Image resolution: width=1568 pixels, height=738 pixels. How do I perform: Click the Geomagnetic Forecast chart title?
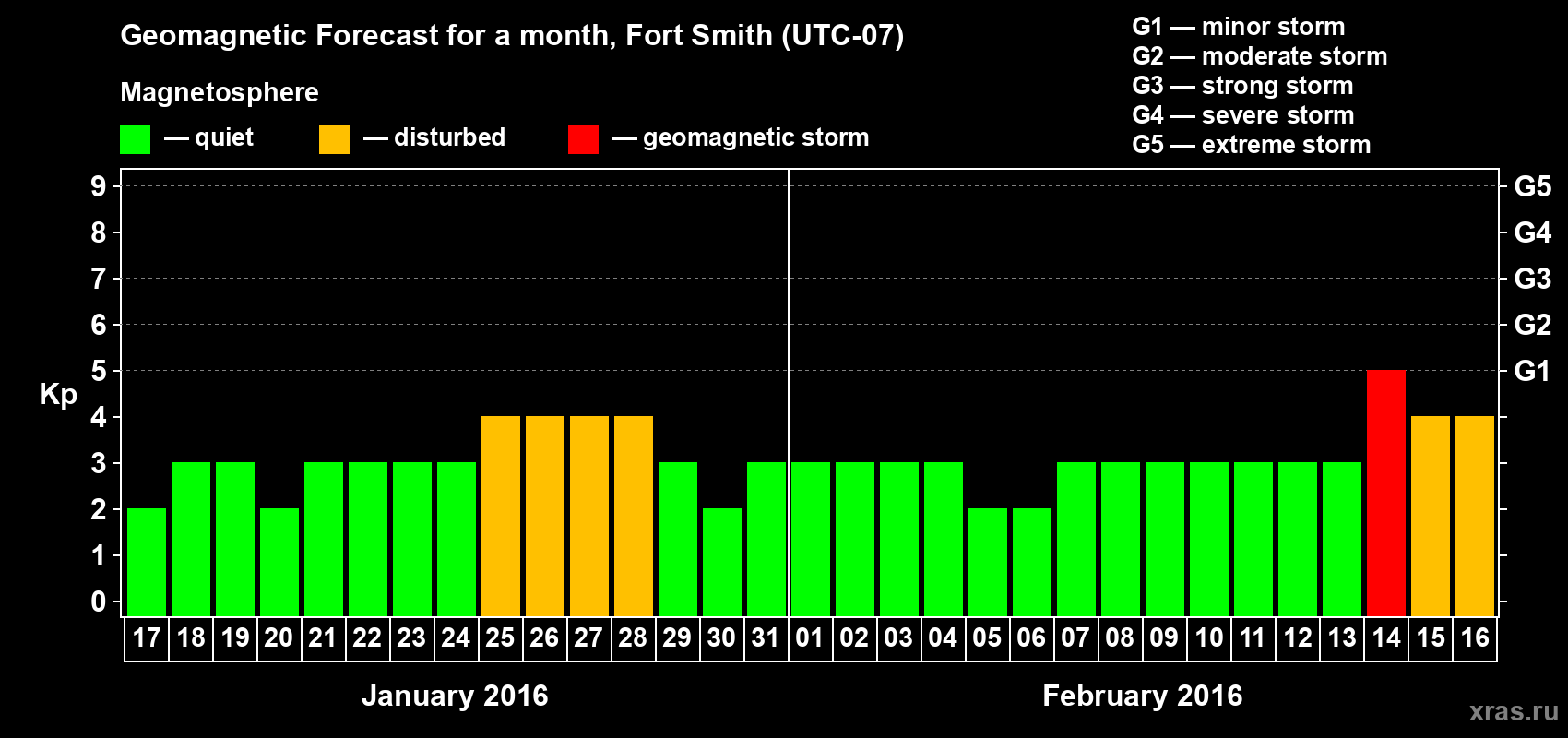coord(512,36)
